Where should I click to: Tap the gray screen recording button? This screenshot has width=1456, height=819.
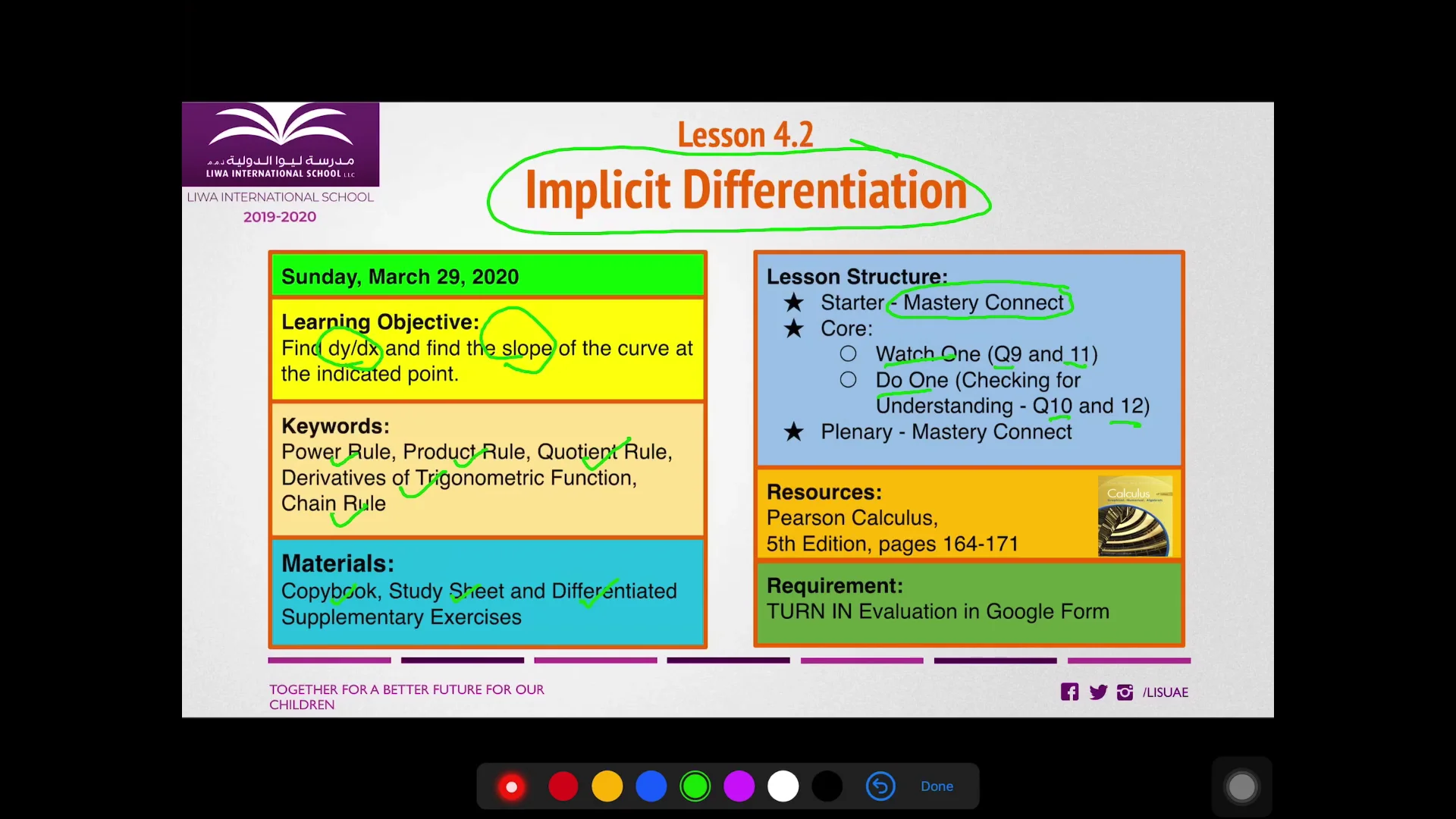[1241, 787]
